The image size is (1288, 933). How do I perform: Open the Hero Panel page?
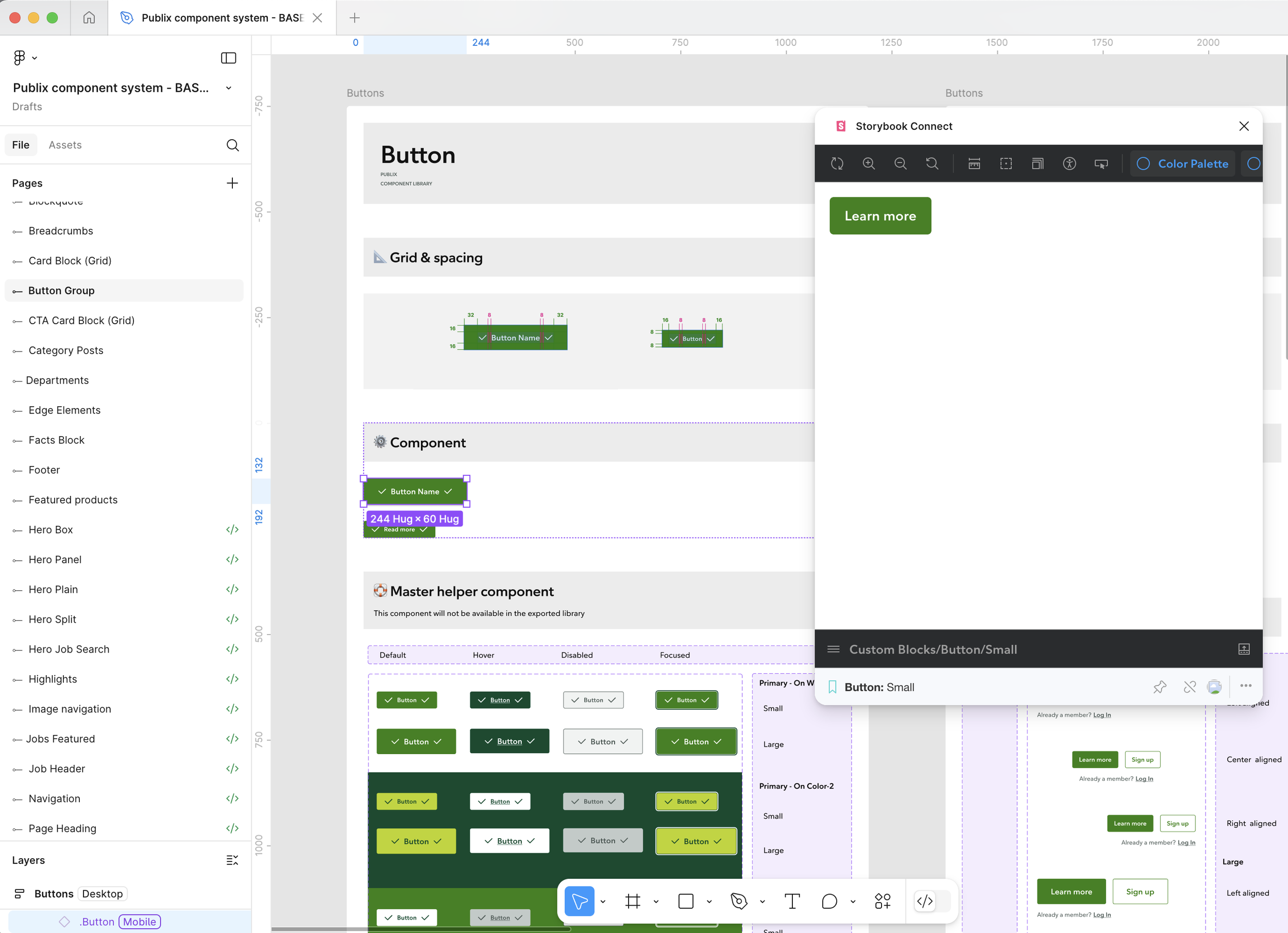pyautogui.click(x=55, y=559)
